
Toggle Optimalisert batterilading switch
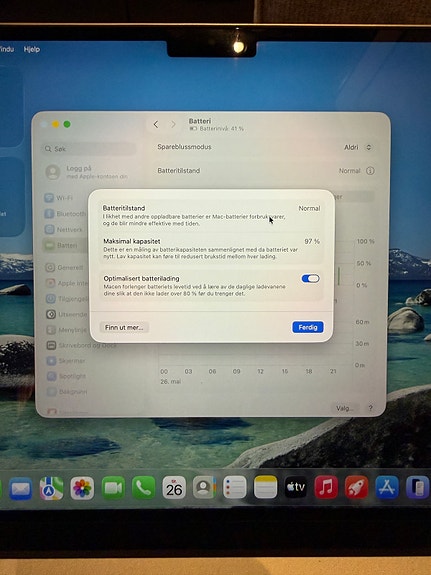click(310, 279)
